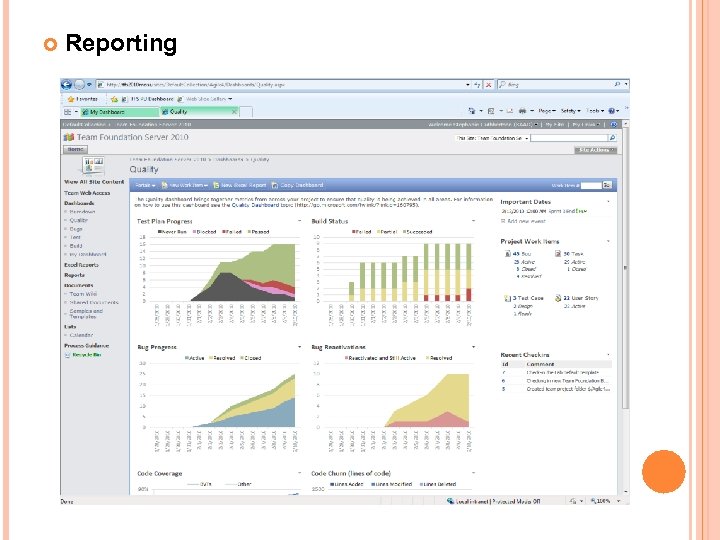Click Copy Dashboard icon in toolbar
Screen dimensions: 720x540
point(275,185)
